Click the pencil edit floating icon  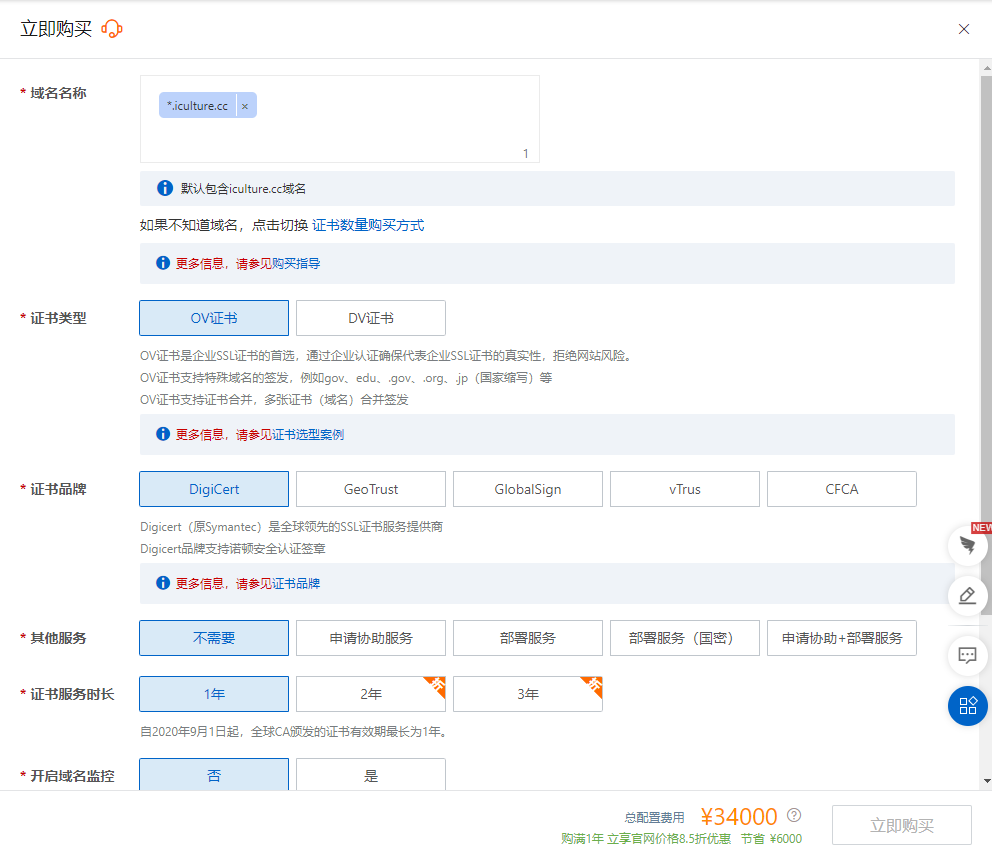click(967, 595)
